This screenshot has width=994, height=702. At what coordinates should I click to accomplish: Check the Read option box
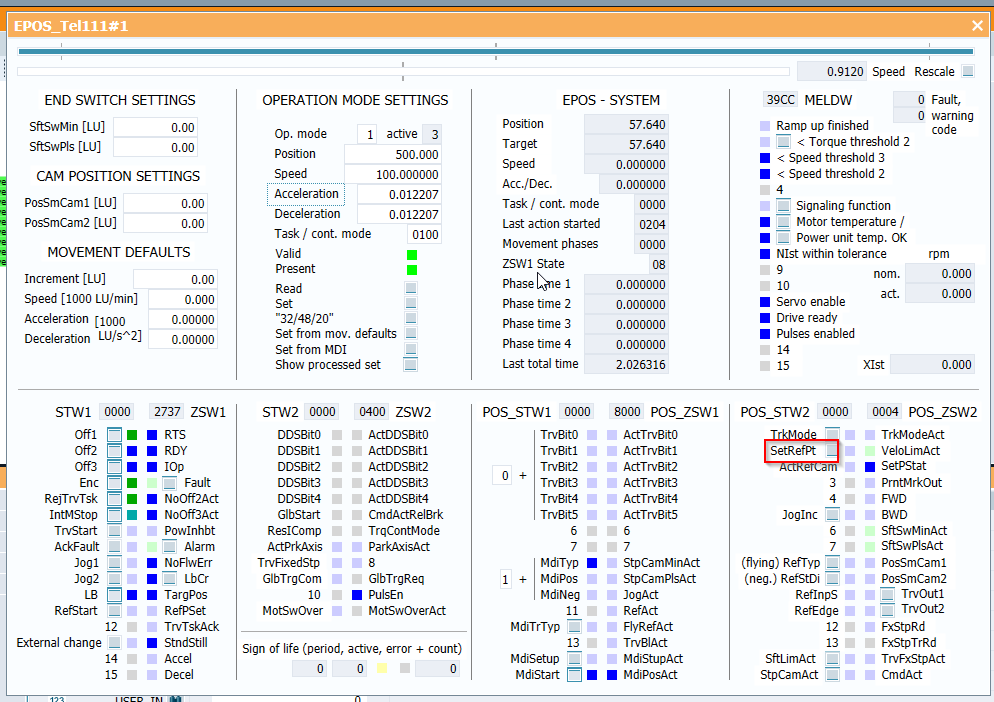tap(411, 289)
